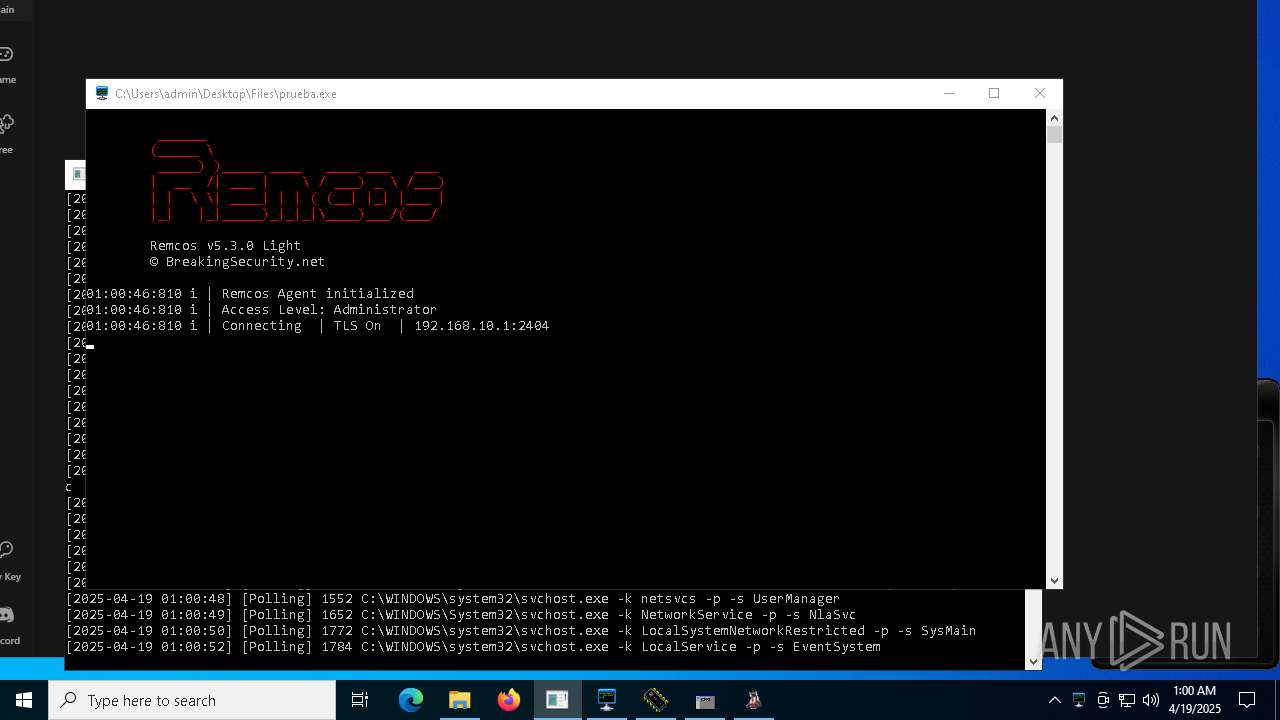Image resolution: width=1280 pixels, height=720 pixels.
Task: Open Task View from the taskbar
Action: click(360, 700)
